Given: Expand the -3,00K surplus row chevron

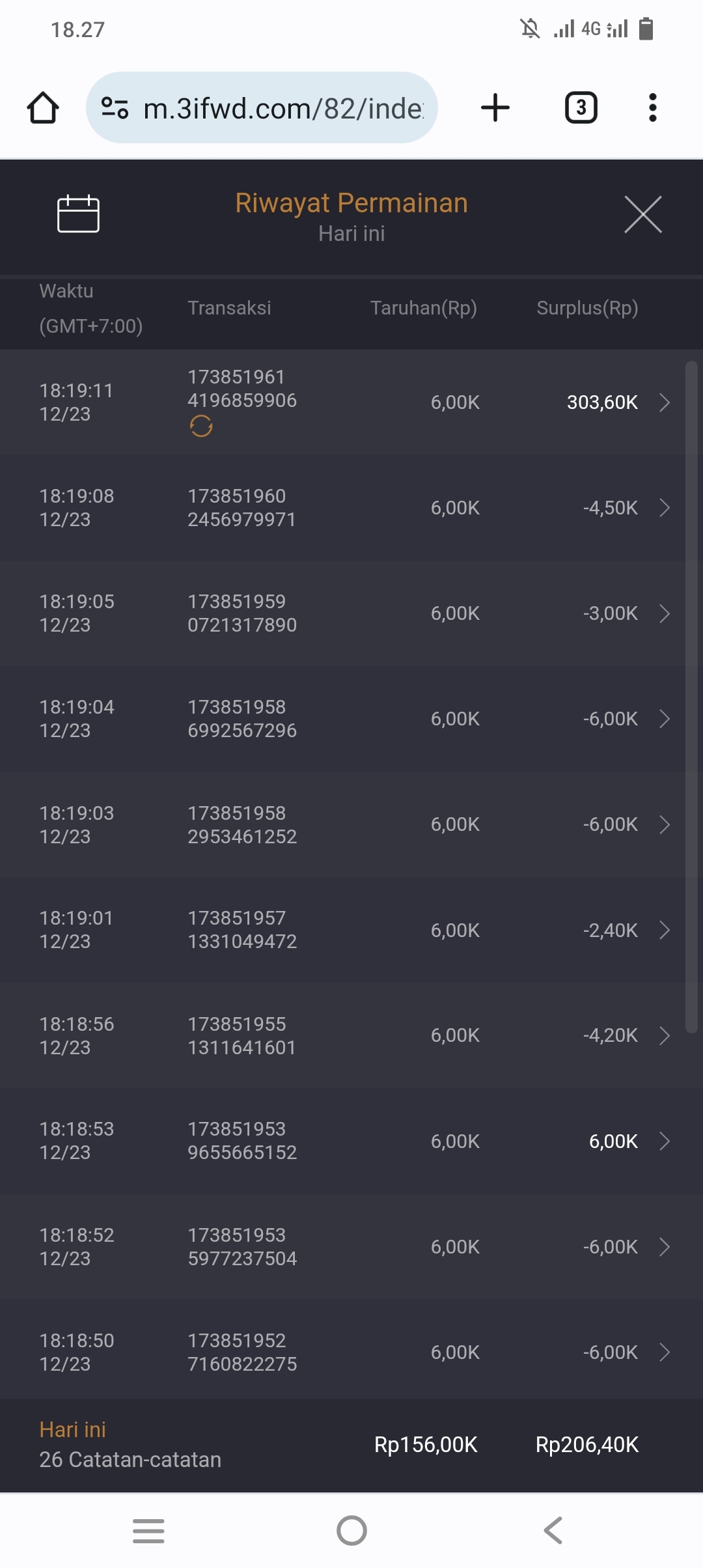Looking at the screenshot, I should [664, 613].
